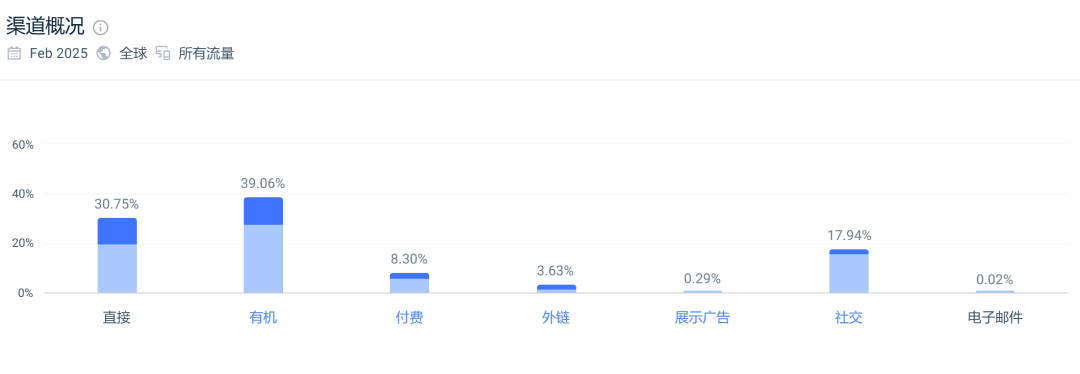The width and height of the screenshot is (1080, 374).
Task: Click the 电子邮件 axis label
Action: (x=995, y=318)
